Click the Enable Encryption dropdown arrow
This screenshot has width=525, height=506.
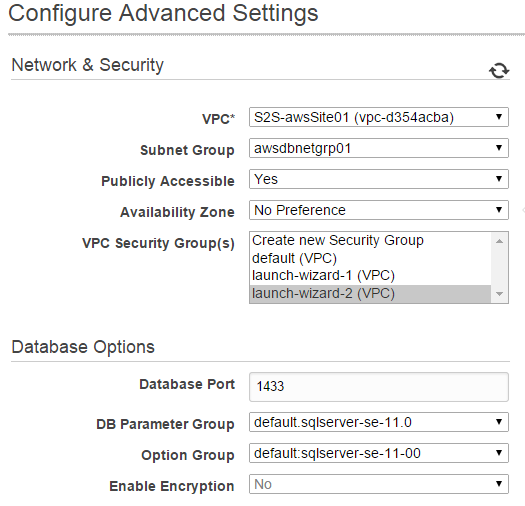click(499, 484)
